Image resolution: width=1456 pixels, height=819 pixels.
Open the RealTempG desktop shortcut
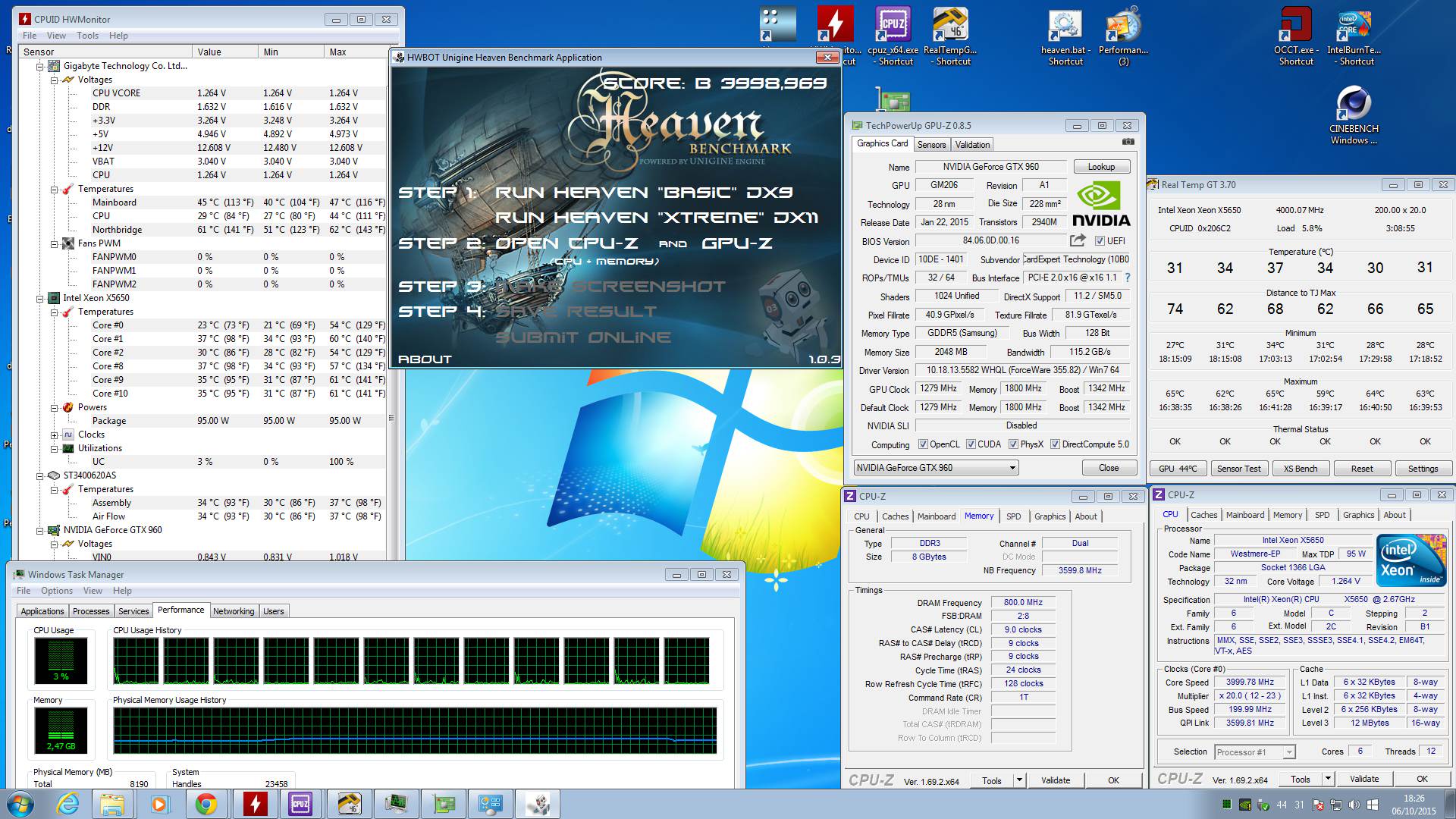[x=950, y=36]
